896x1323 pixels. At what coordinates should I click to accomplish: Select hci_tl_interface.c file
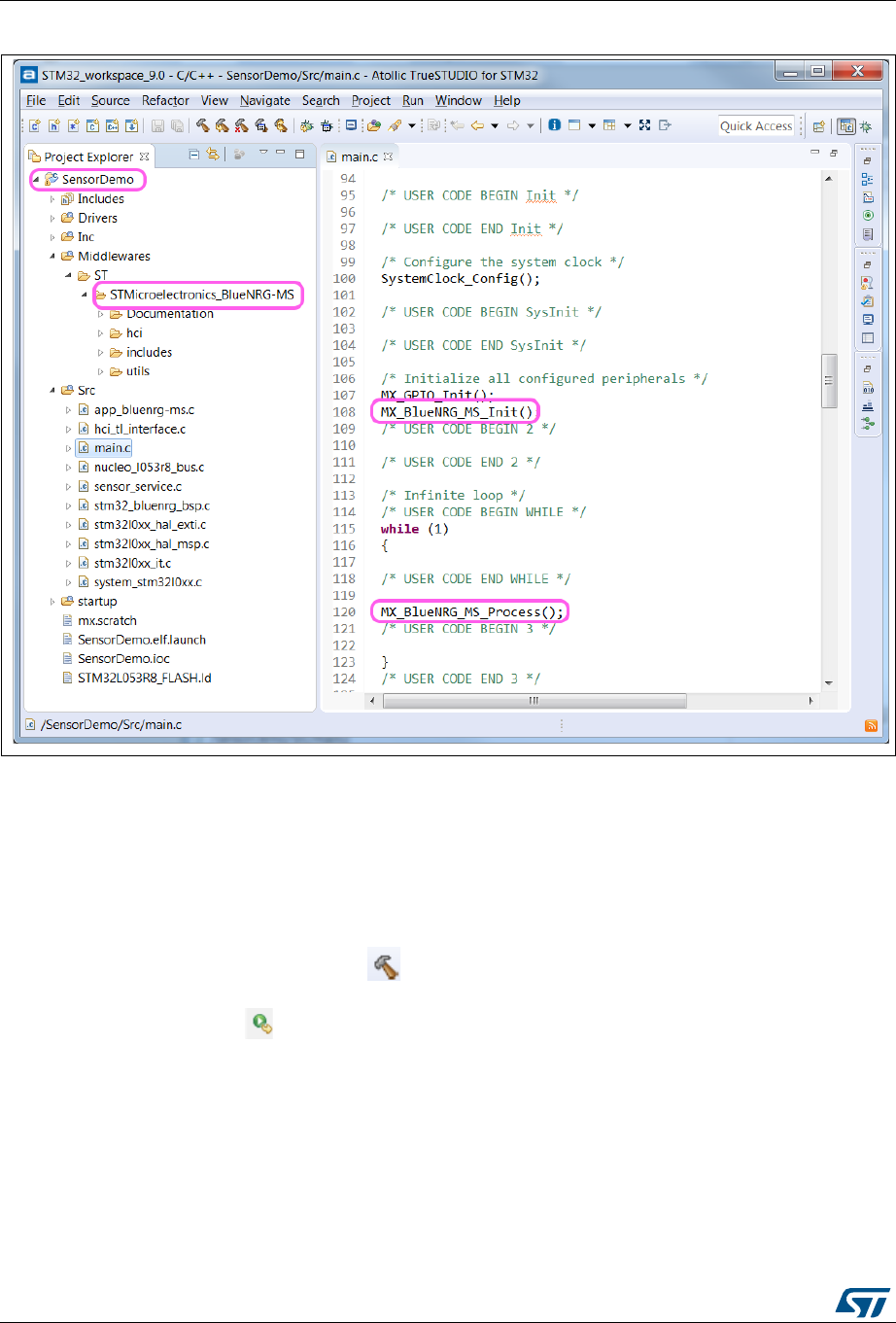(139, 429)
